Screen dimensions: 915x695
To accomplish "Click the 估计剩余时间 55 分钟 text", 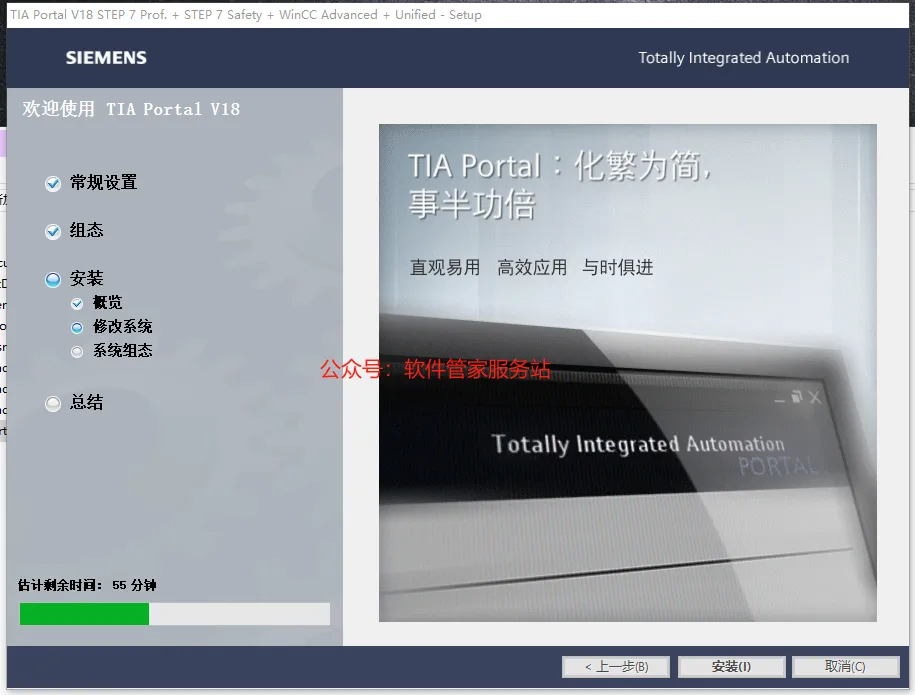I will click(87, 585).
